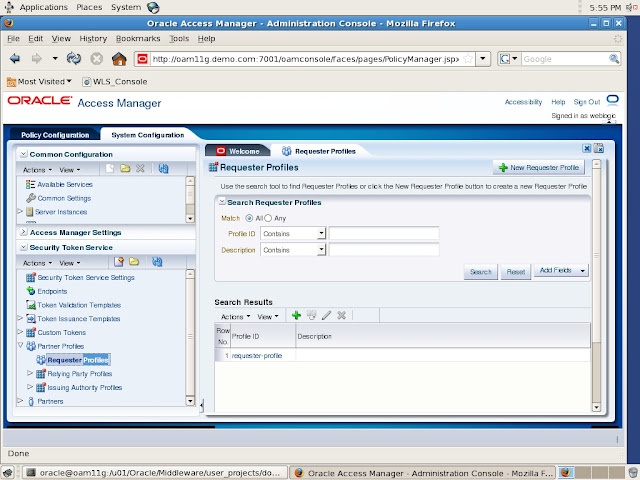Open the Applications menu in the top panel

tap(43, 7)
